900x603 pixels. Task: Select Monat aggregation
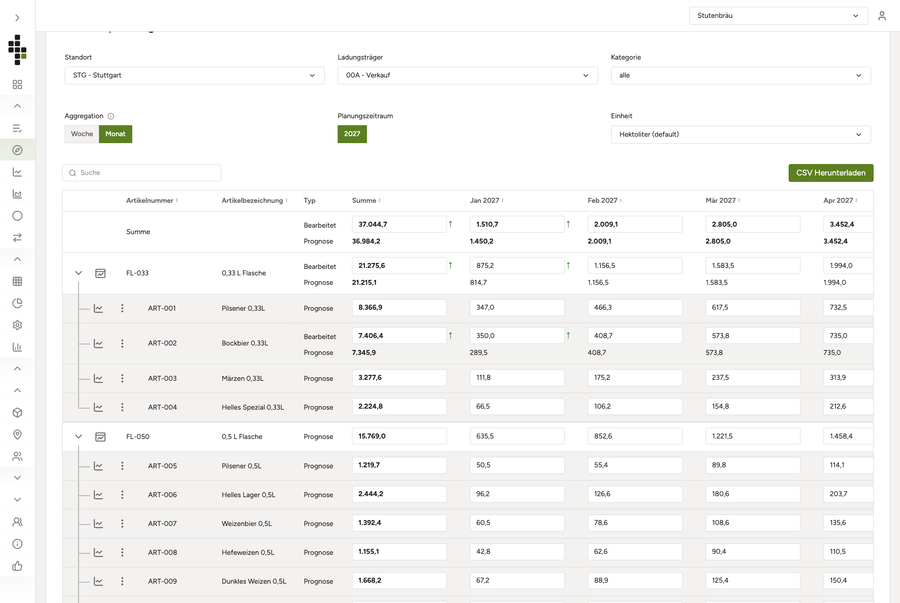(x=115, y=134)
